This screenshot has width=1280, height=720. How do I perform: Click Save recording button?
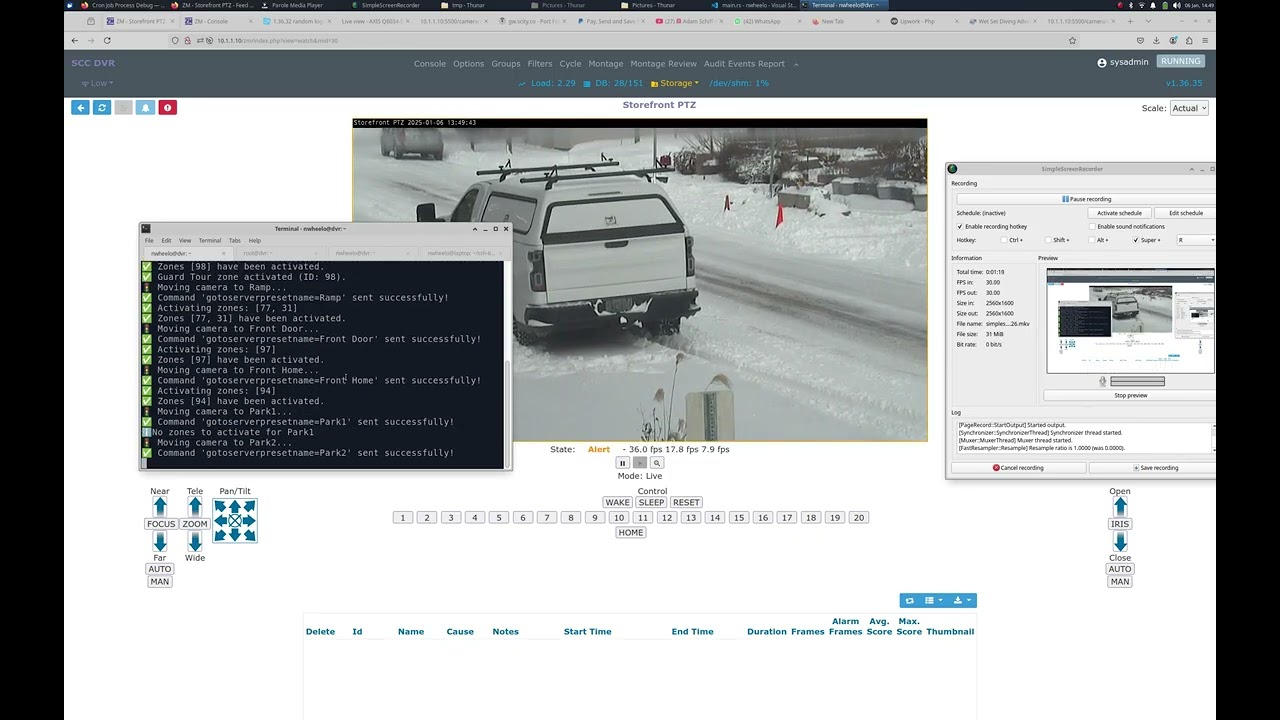[1155, 468]
